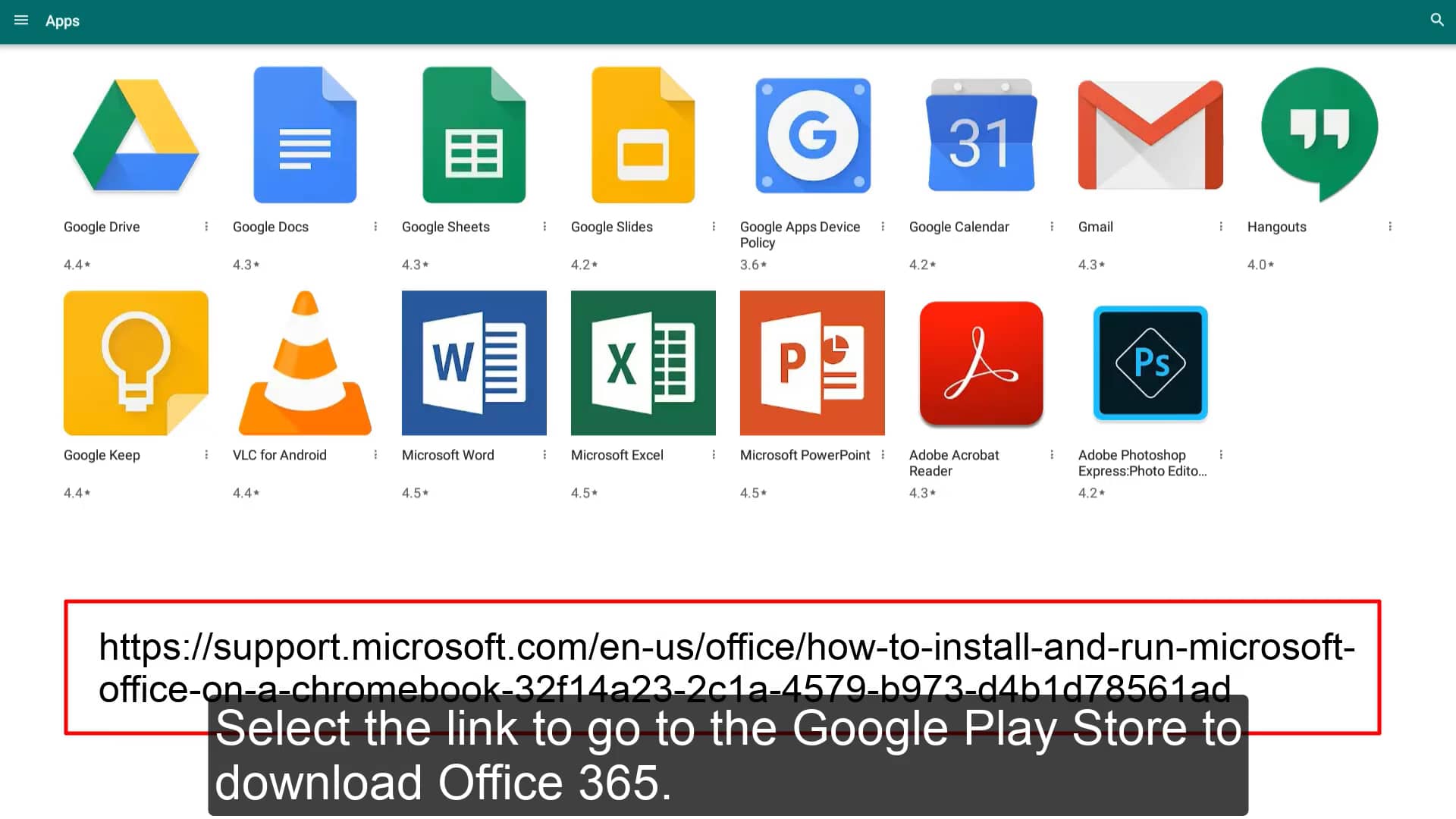The width and height of the screenshot is (1456, 819).
Task: Select the Google Keep title text
Action: pos(102,455)
